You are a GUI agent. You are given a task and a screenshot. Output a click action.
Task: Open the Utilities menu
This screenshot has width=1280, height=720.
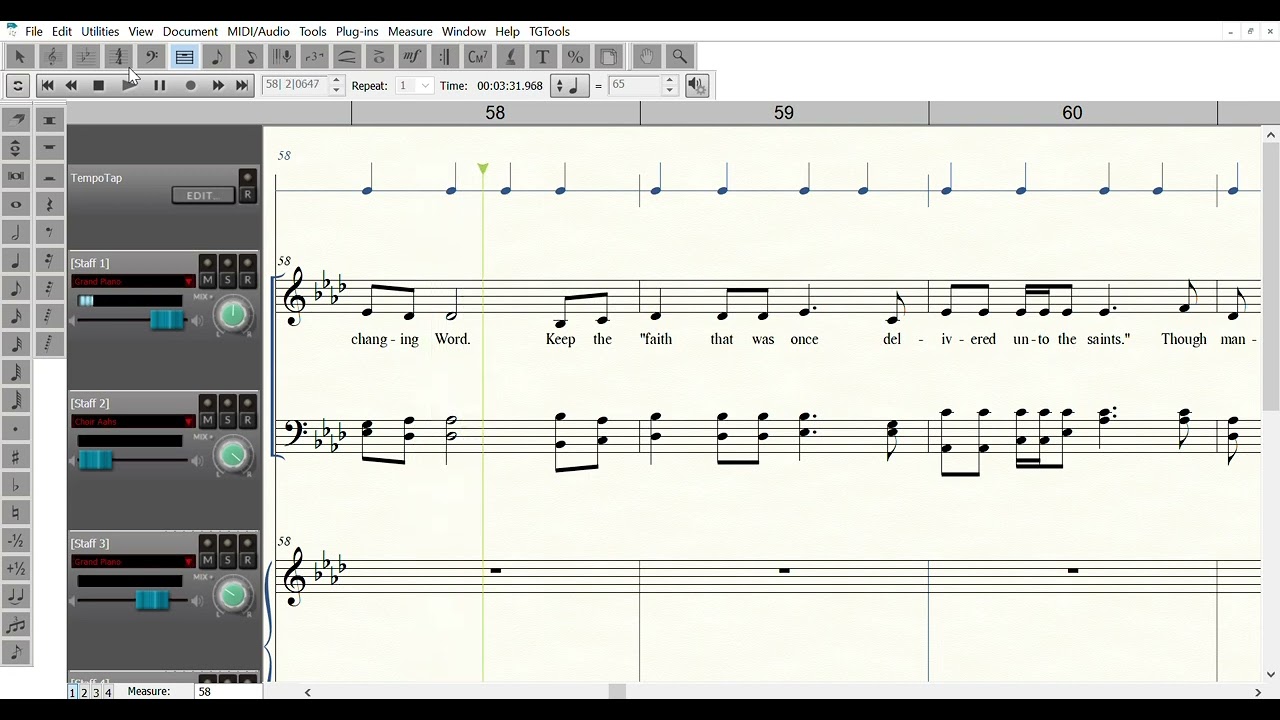(x=100, y=32)
